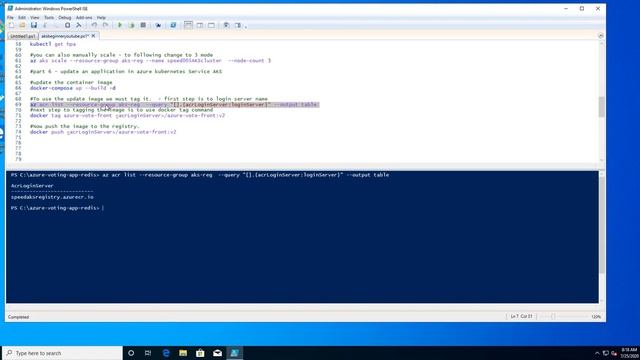Image resolution: width=640 pixels, height=360 pixels.
Task: Click the Copy toolbar icon
Action: pyautogui.click(x=56, y=25)
